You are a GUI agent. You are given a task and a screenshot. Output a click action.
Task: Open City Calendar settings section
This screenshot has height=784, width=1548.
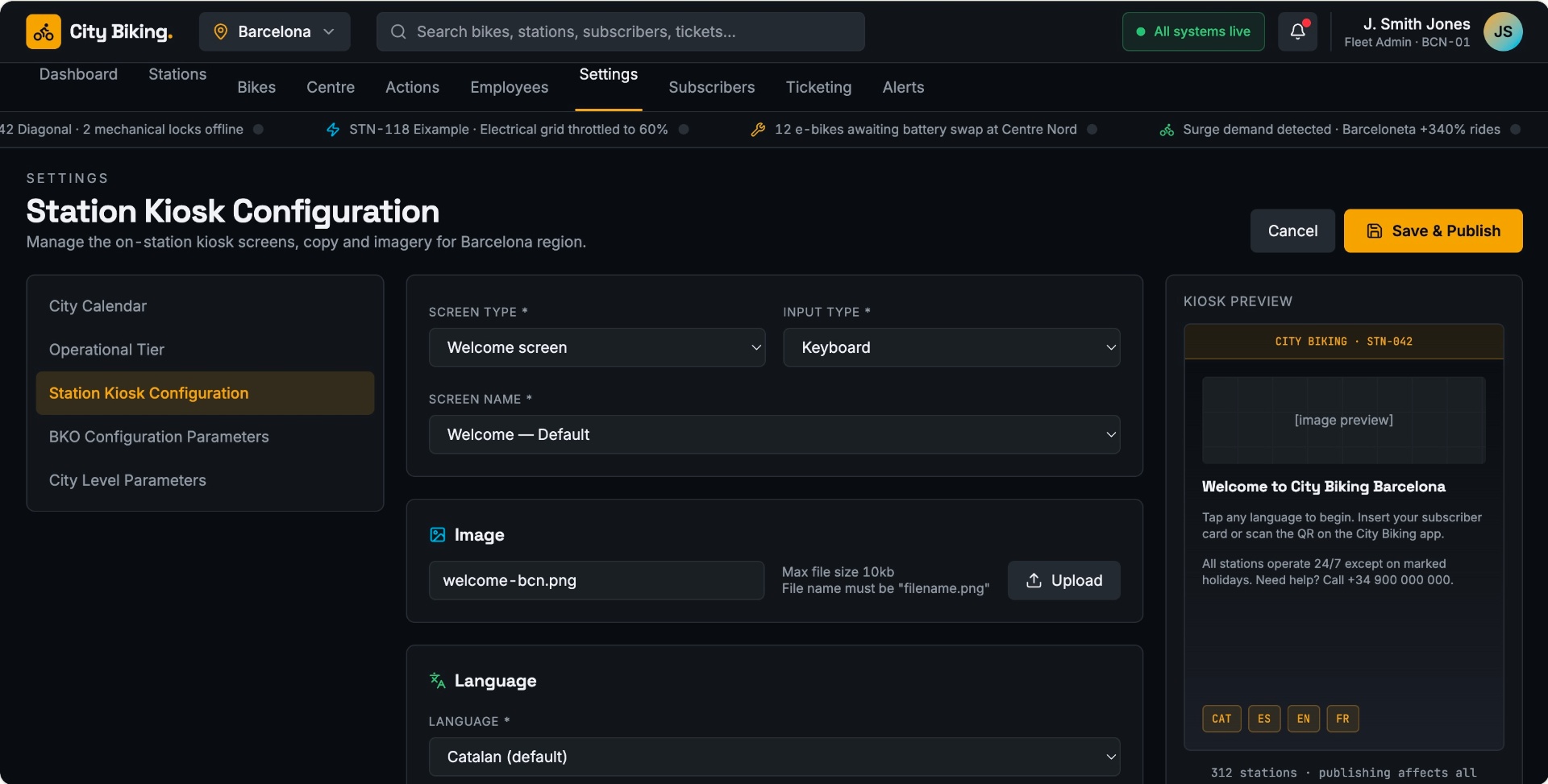point(205,306)
